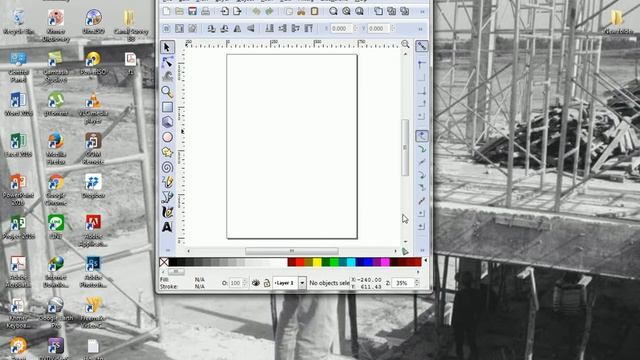Select the Selector arrow tool

[167, 47]
